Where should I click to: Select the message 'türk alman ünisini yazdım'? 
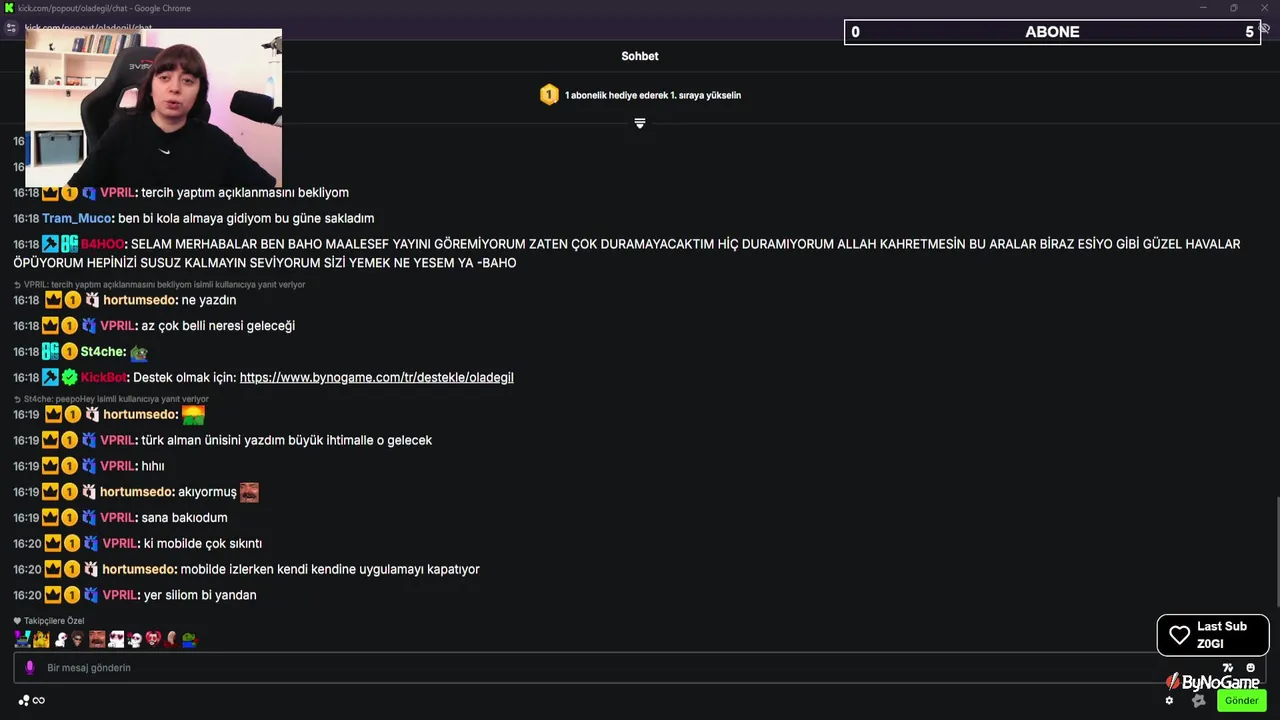[287, 440]
